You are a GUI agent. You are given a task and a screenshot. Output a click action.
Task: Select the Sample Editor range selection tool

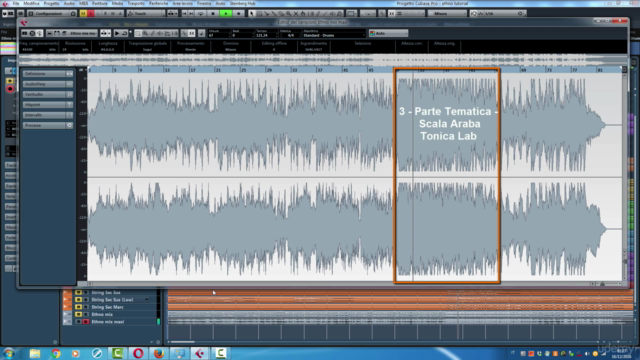[x=138, y=33]
